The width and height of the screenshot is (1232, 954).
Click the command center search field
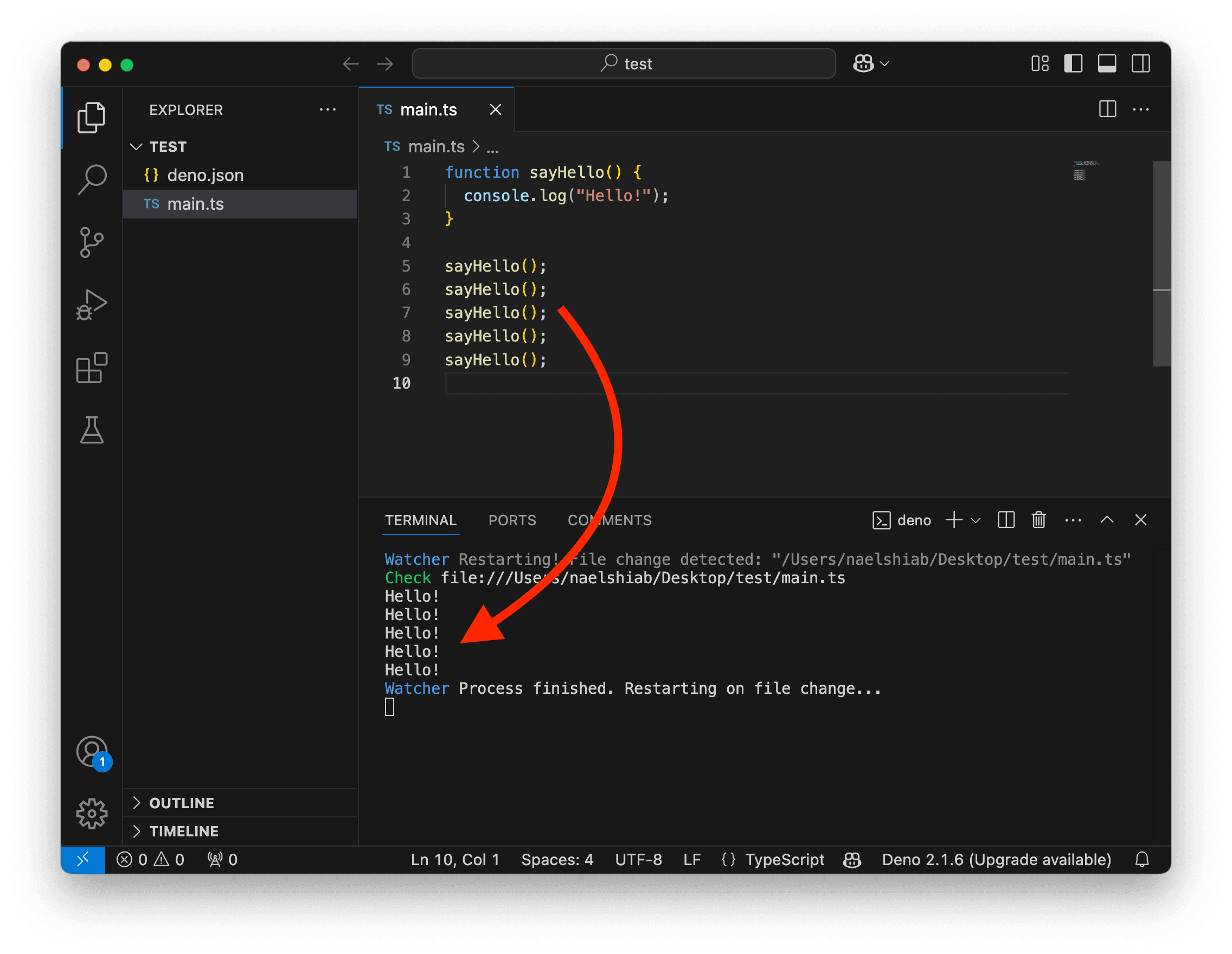pos(624,64)
